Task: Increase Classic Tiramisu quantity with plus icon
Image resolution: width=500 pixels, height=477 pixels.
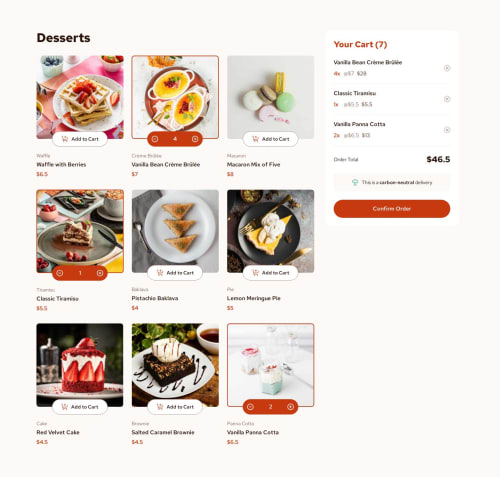Action: click(x=100, y=273)
